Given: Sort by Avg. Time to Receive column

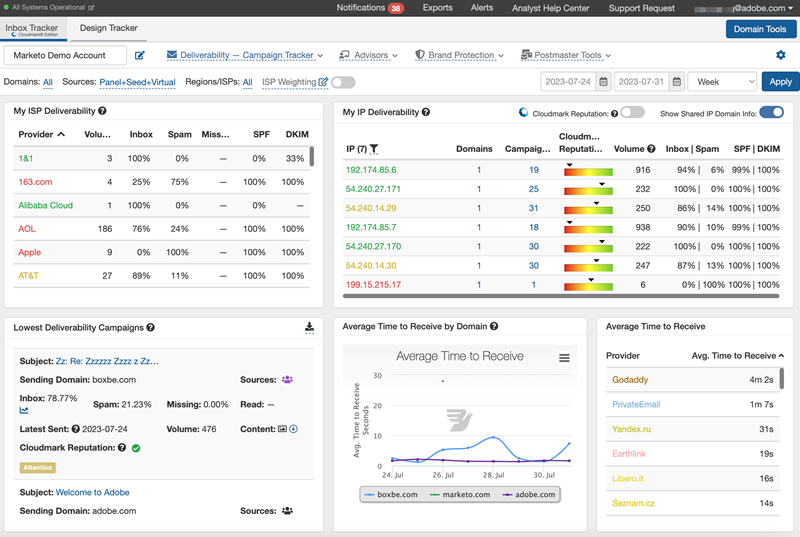Looking at the screenshot, I should click(738, 355).
